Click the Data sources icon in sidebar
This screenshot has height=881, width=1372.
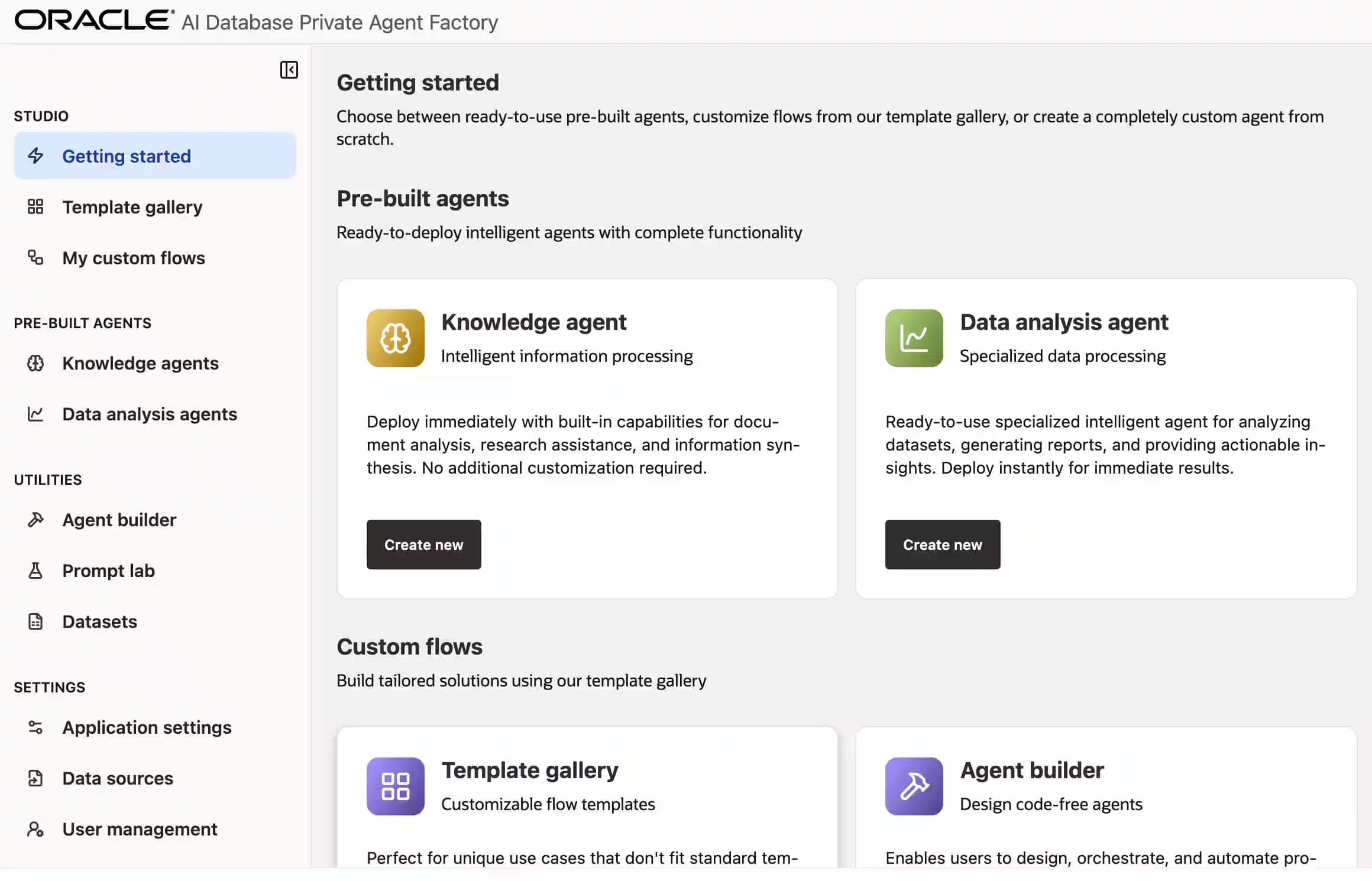35,778
